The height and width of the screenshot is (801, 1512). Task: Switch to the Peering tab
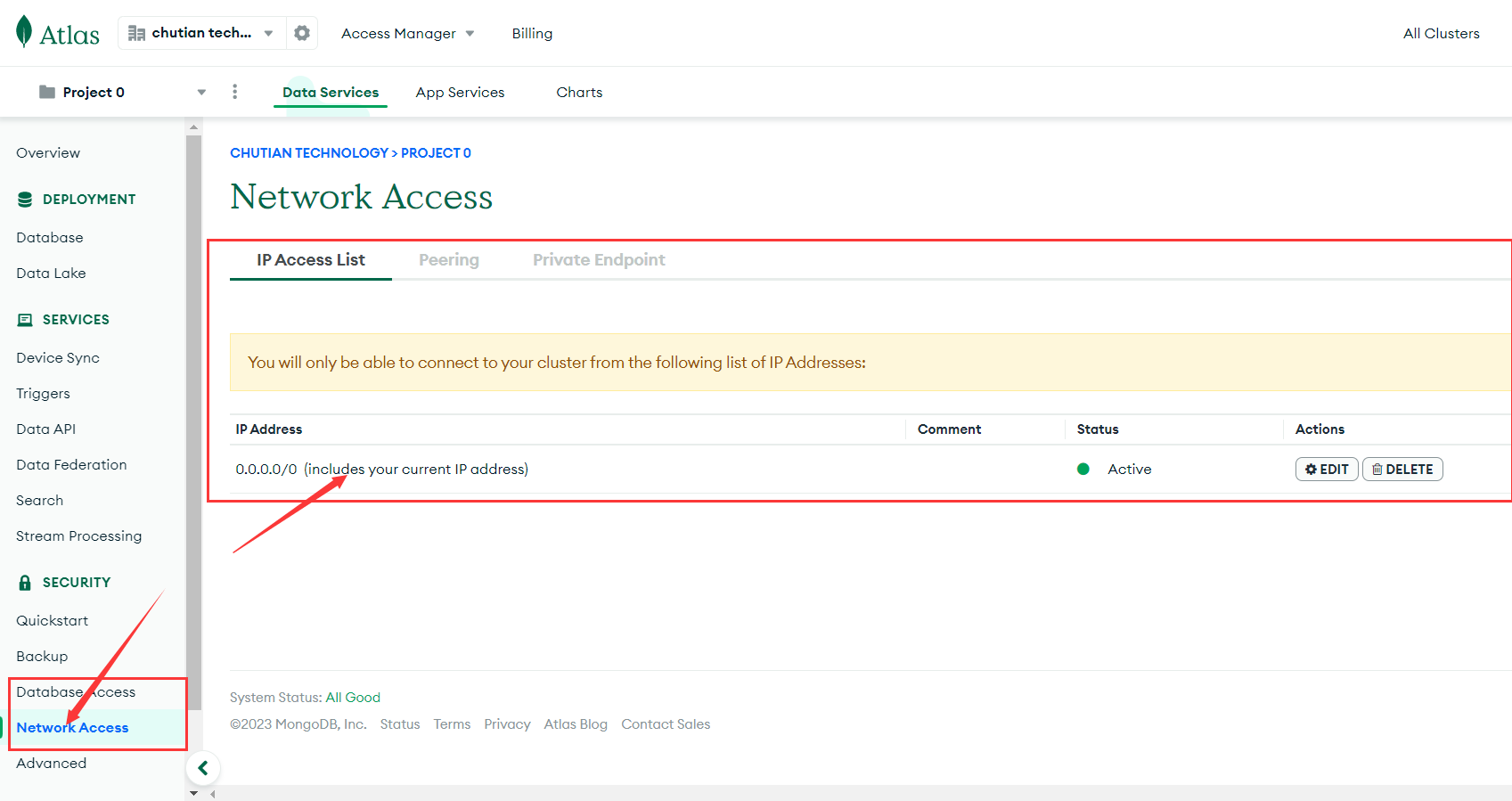[x=449, y=260]
